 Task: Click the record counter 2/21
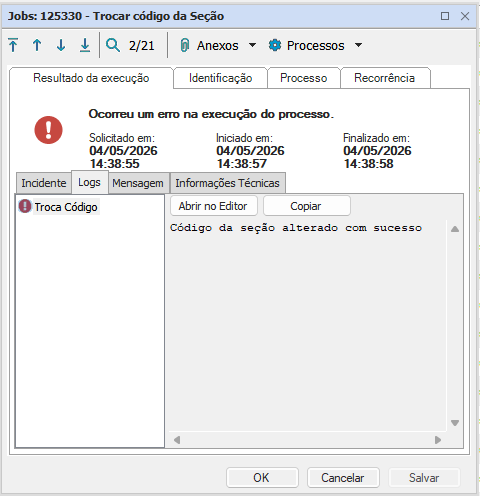(142, 46)
